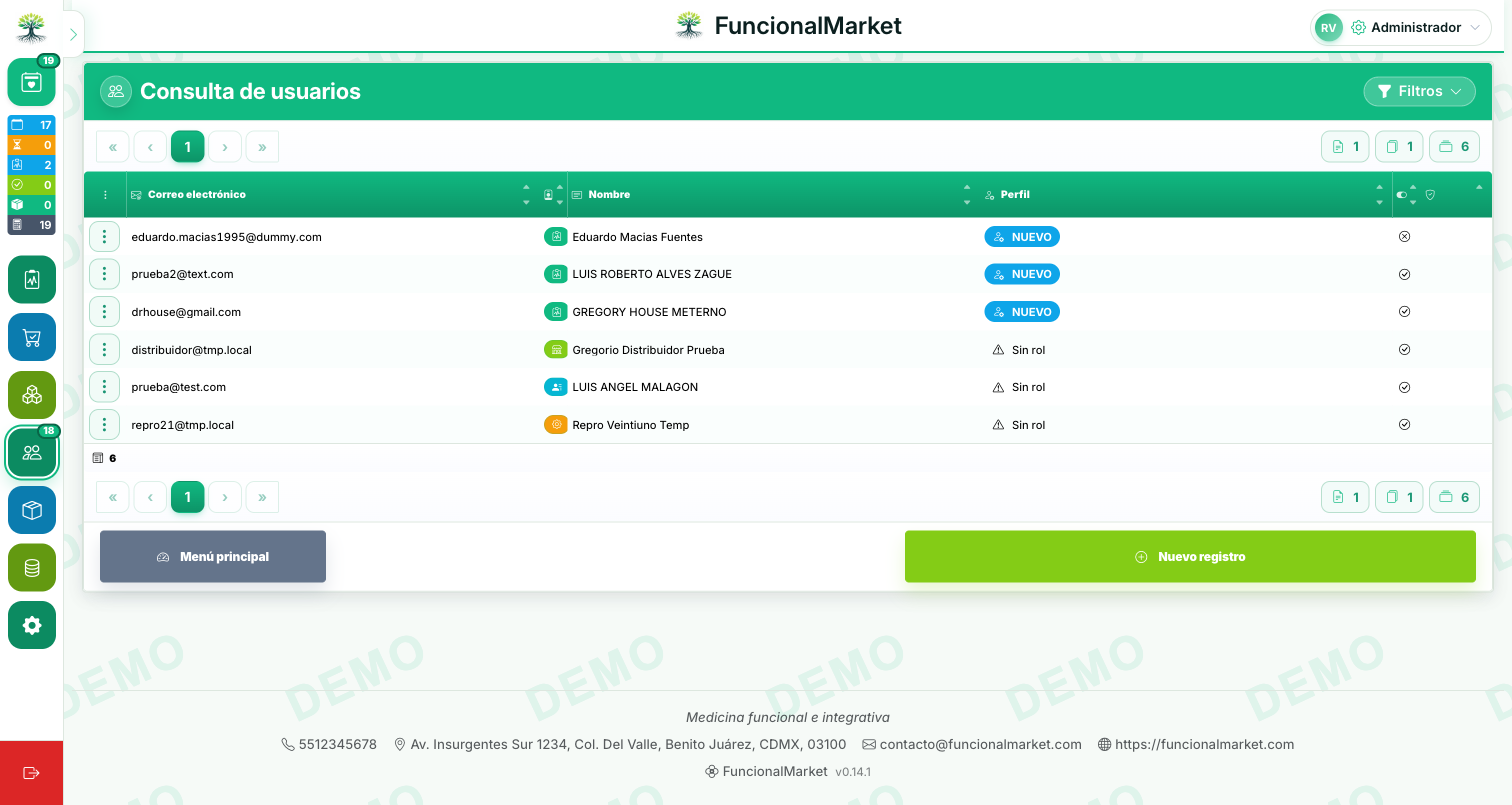Open row actions menu for eduardo.macias1995@dummy.com

(x=104, y=237)
